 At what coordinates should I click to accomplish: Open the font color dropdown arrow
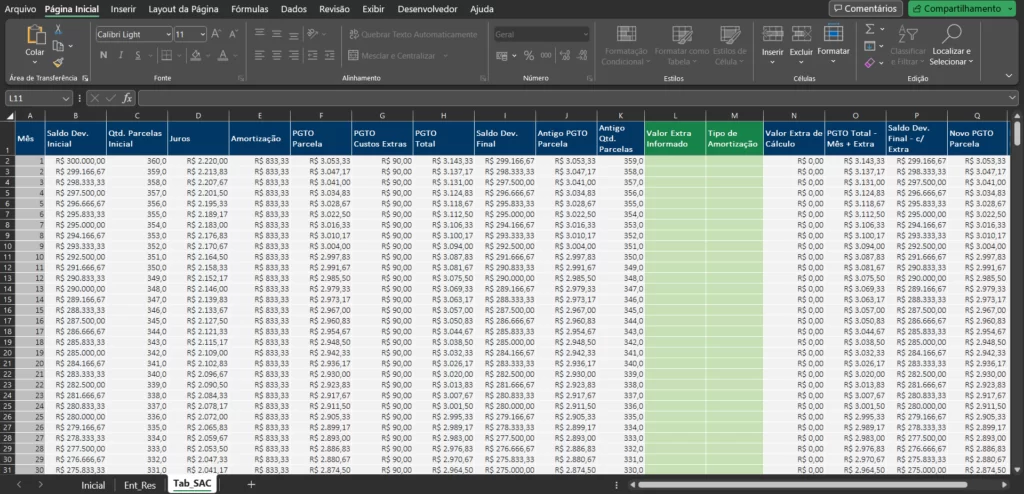(x=234, y=56)
